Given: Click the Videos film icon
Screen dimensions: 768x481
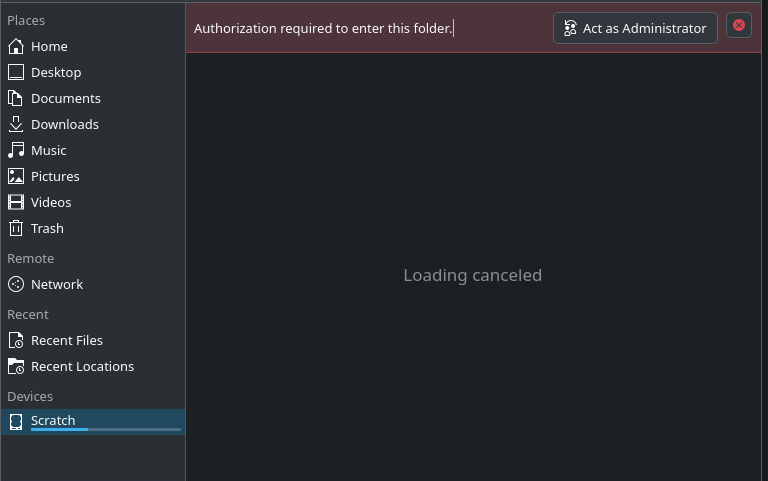Looking at the screenshot, I should tap(16, 202).
